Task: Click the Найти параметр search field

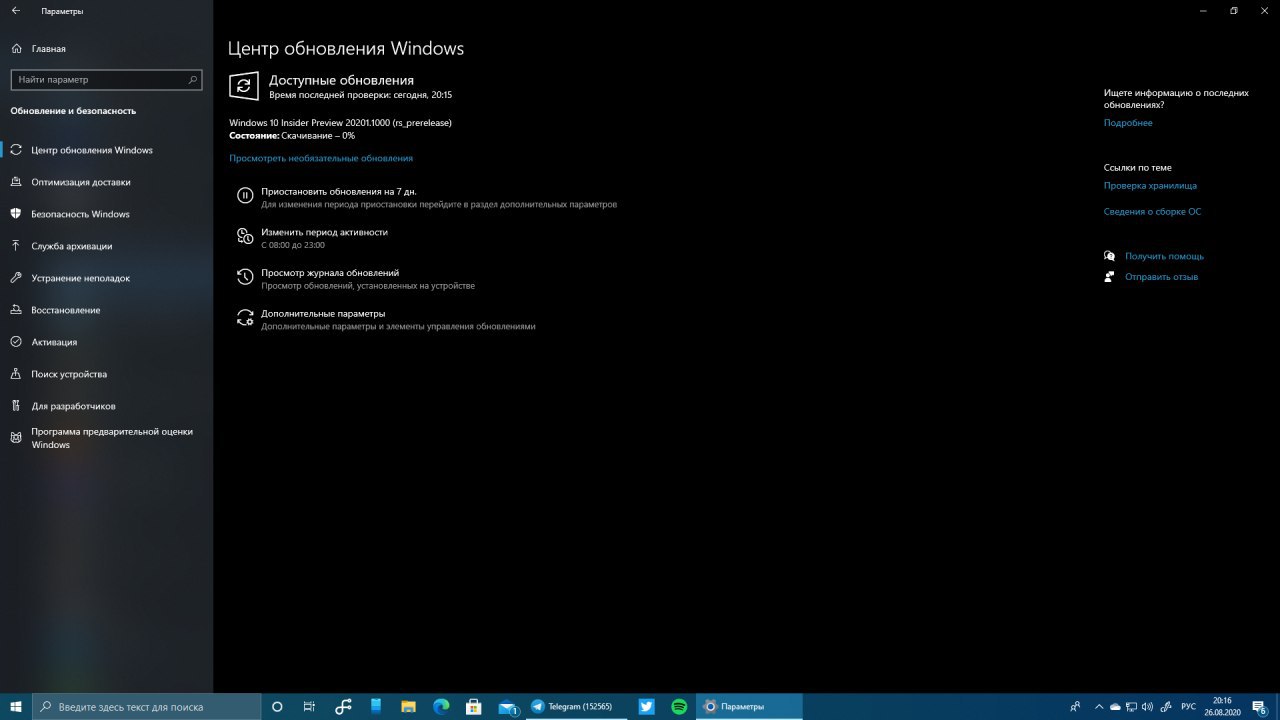Action: point(106,79)
